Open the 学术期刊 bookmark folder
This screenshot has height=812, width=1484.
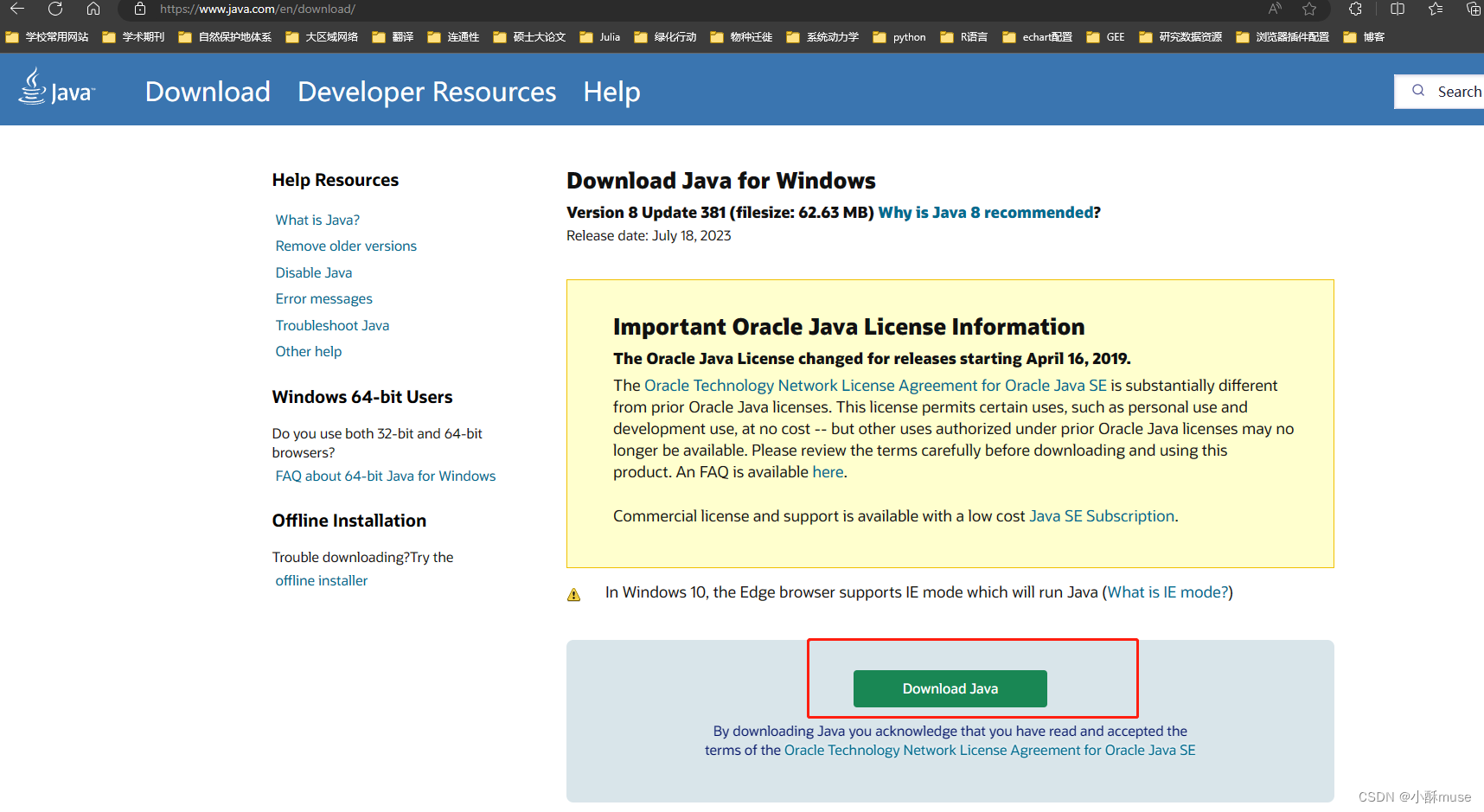133,37
